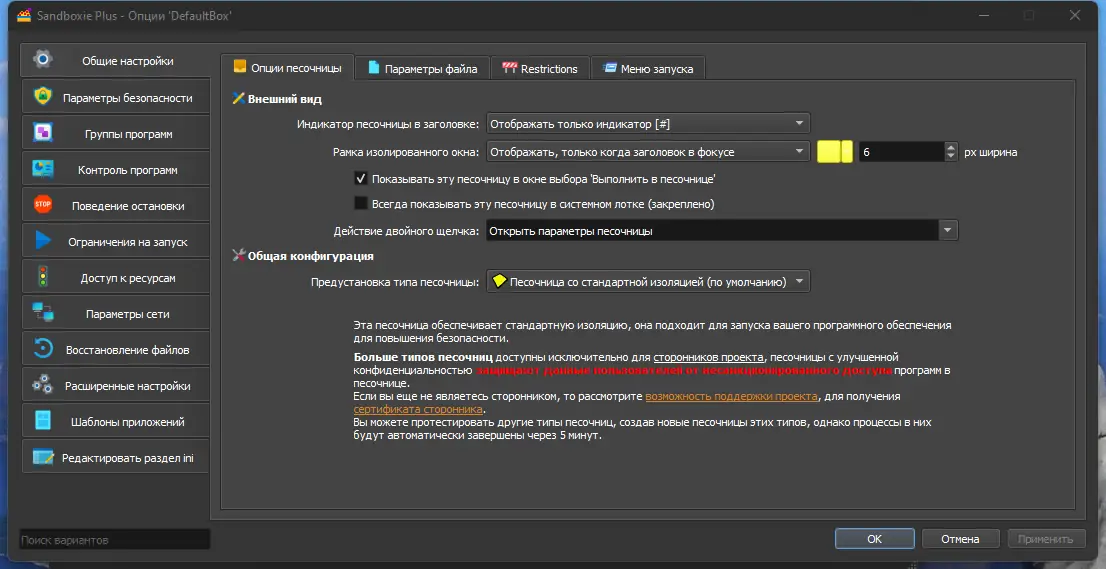This screenshot has height=569, width=1106.
Task: Open the Доступ к ресурсам section
Action: pos(116,277)
